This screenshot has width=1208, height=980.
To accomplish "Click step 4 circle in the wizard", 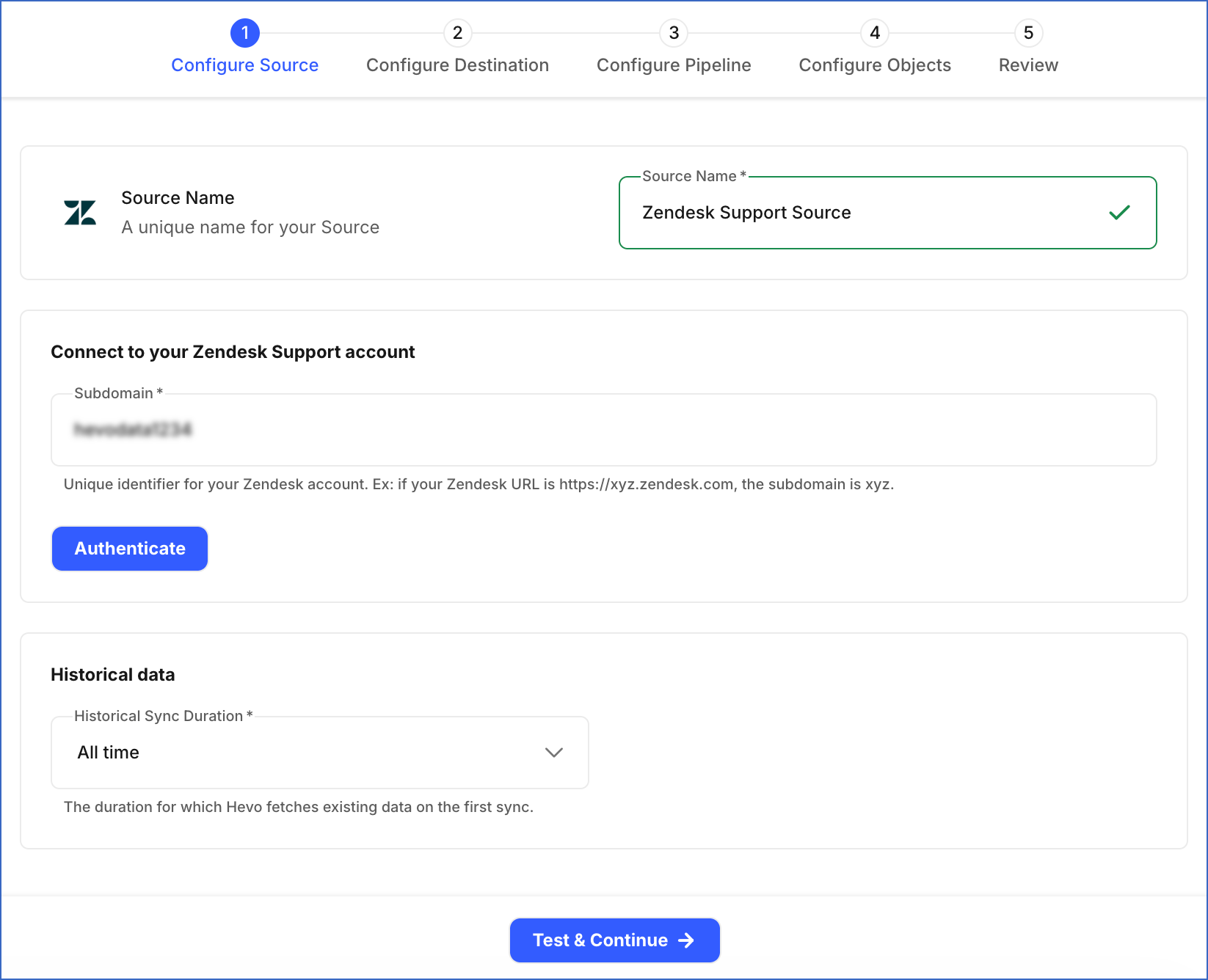I will coord(875,33).
